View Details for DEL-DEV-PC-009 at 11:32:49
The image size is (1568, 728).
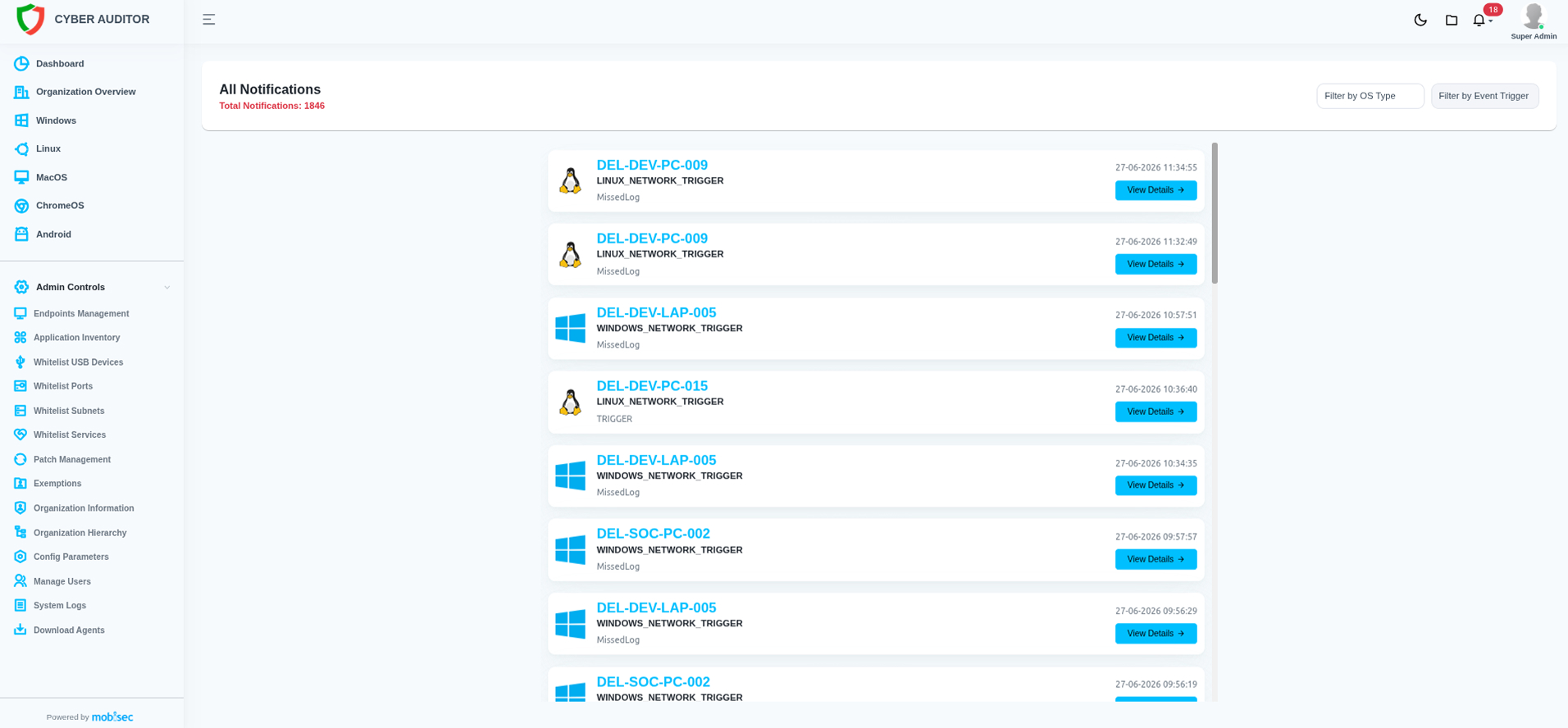(x=1155, y=264)
